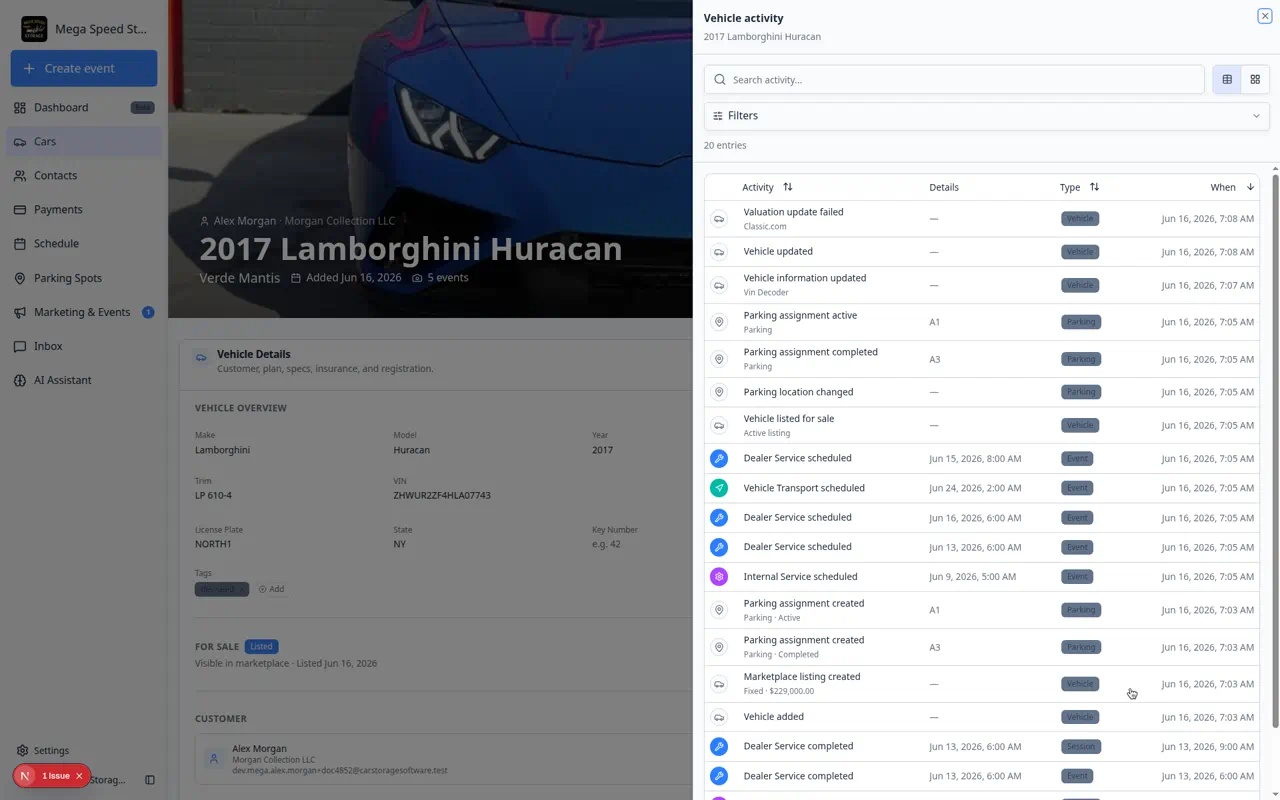Click Jun 24, 2026, 2:00 AM detail
This screenshot has width=1280, height=800.
pos(974,488)
